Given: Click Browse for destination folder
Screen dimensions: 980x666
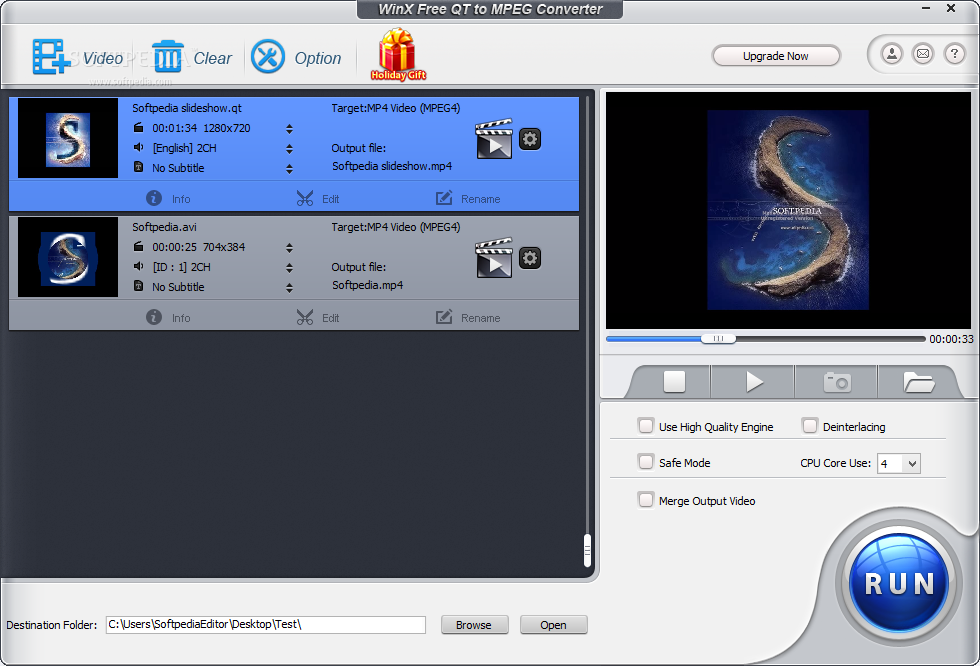Looking at the screenshot, I should [474, 625].
